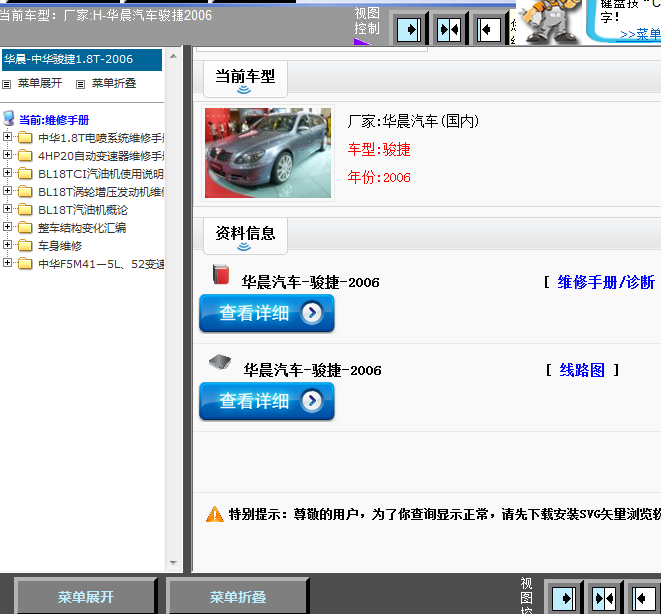Expand BL18TCI汽油机使用说明 tree node
Image resolution: width=661 pixels, height=614 pixels.
(x=7, y=173)
